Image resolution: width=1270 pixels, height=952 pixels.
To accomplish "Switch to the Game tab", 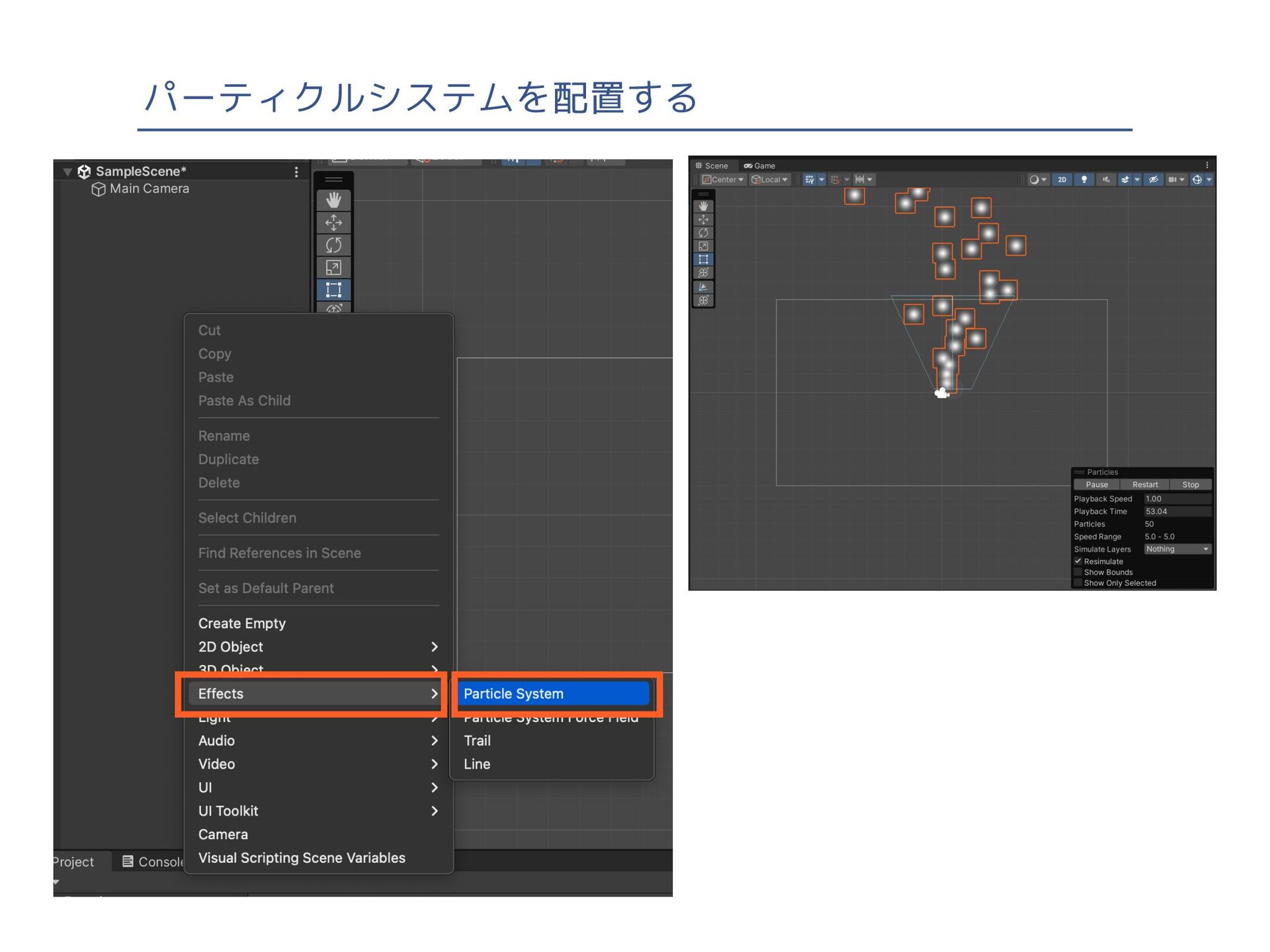I will 759,166.
